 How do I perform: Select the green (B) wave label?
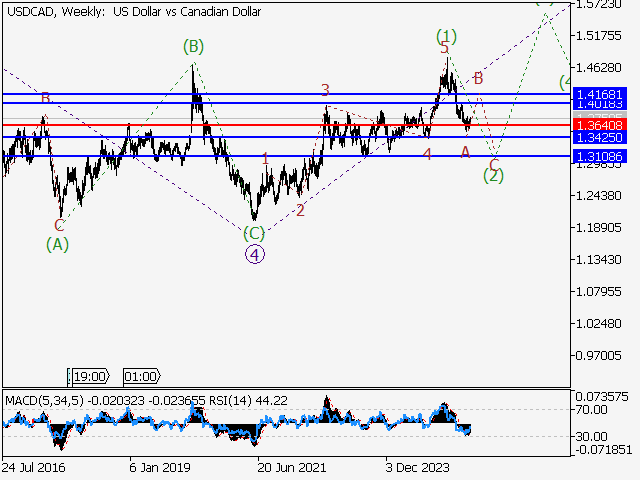193,46
